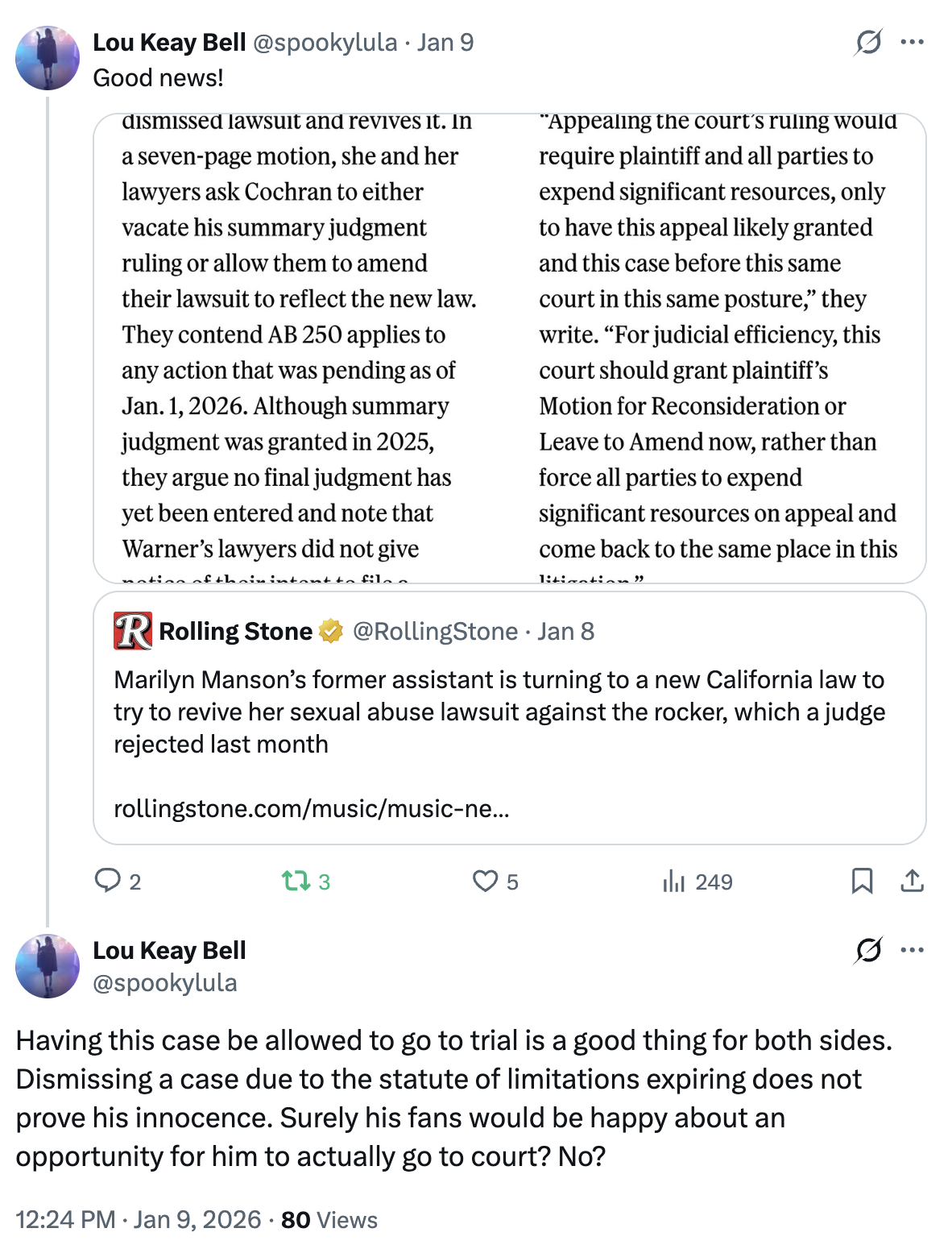
Task: Open the Rolling Stone profile name link
Action: pyautogui.click(x=235, y=631)
